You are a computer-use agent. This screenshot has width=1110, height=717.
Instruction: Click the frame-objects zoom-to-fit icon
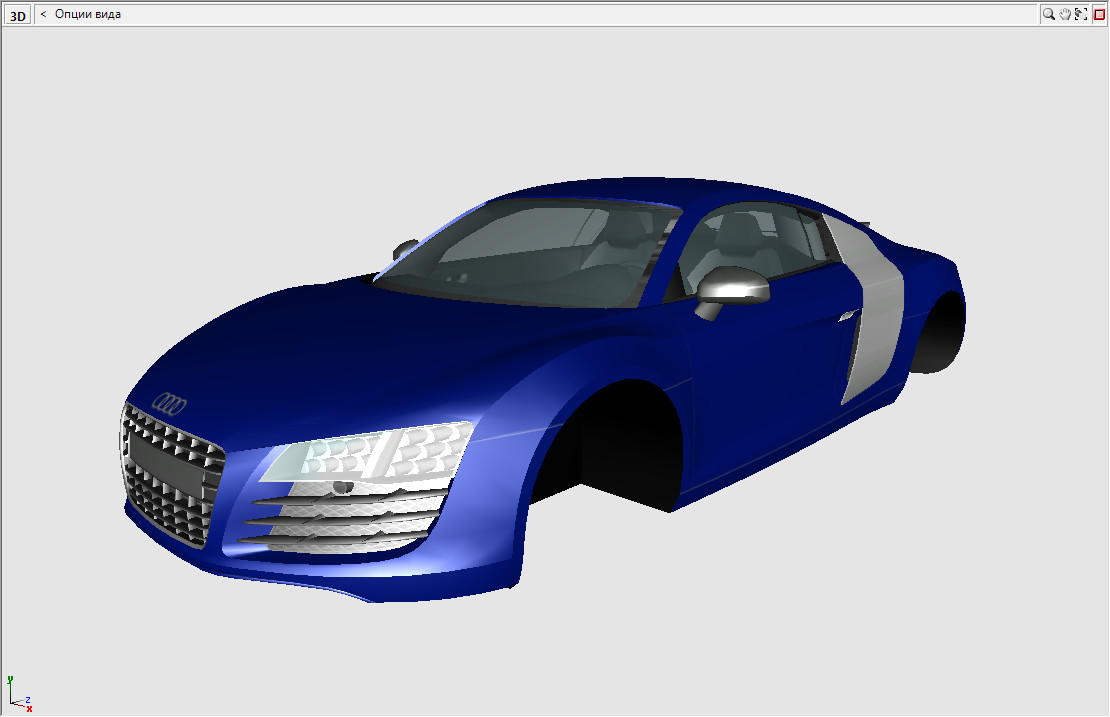(1081, 14)
